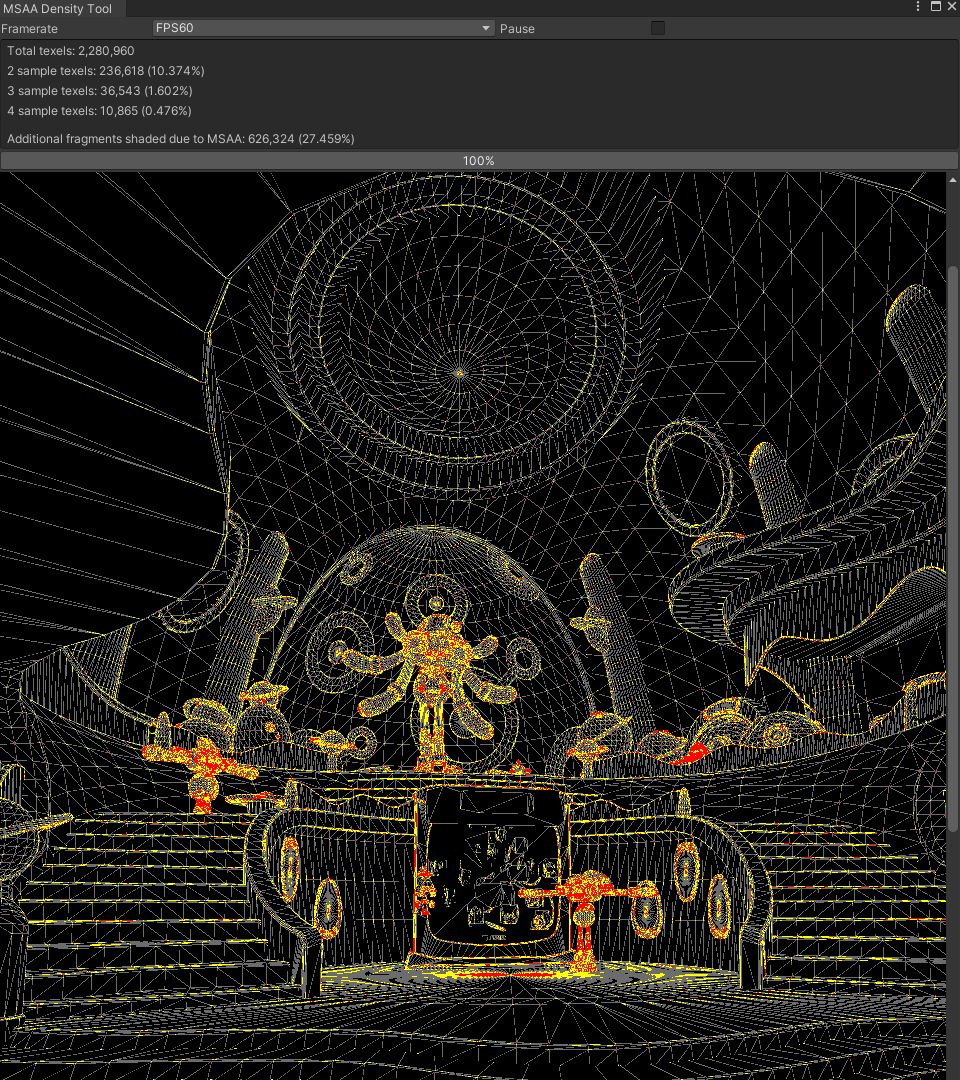
Task: Click the Framerate dropdown arrow chevron
Action: click(486, 28)
